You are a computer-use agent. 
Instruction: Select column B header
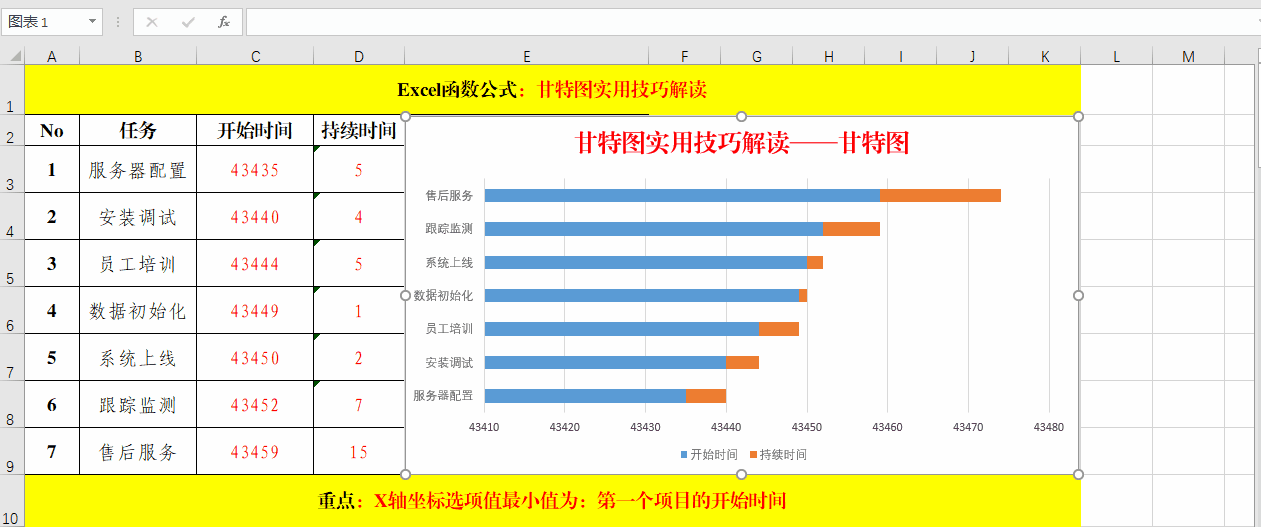click(138, 57)
